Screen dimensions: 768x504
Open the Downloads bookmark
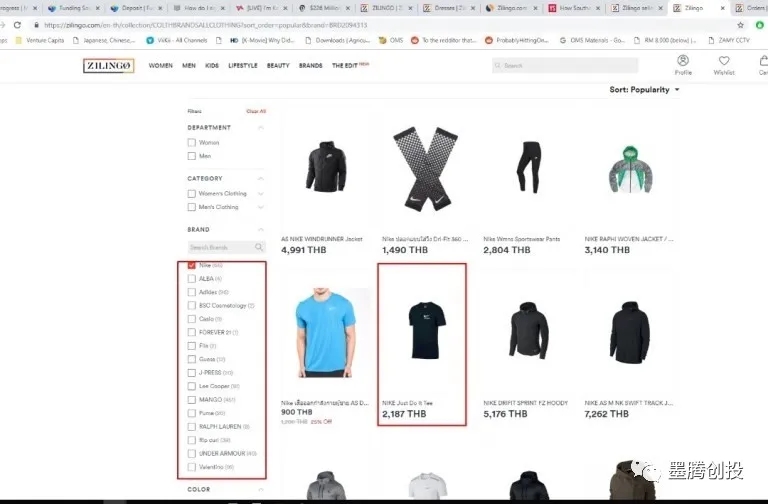(338, 40)
